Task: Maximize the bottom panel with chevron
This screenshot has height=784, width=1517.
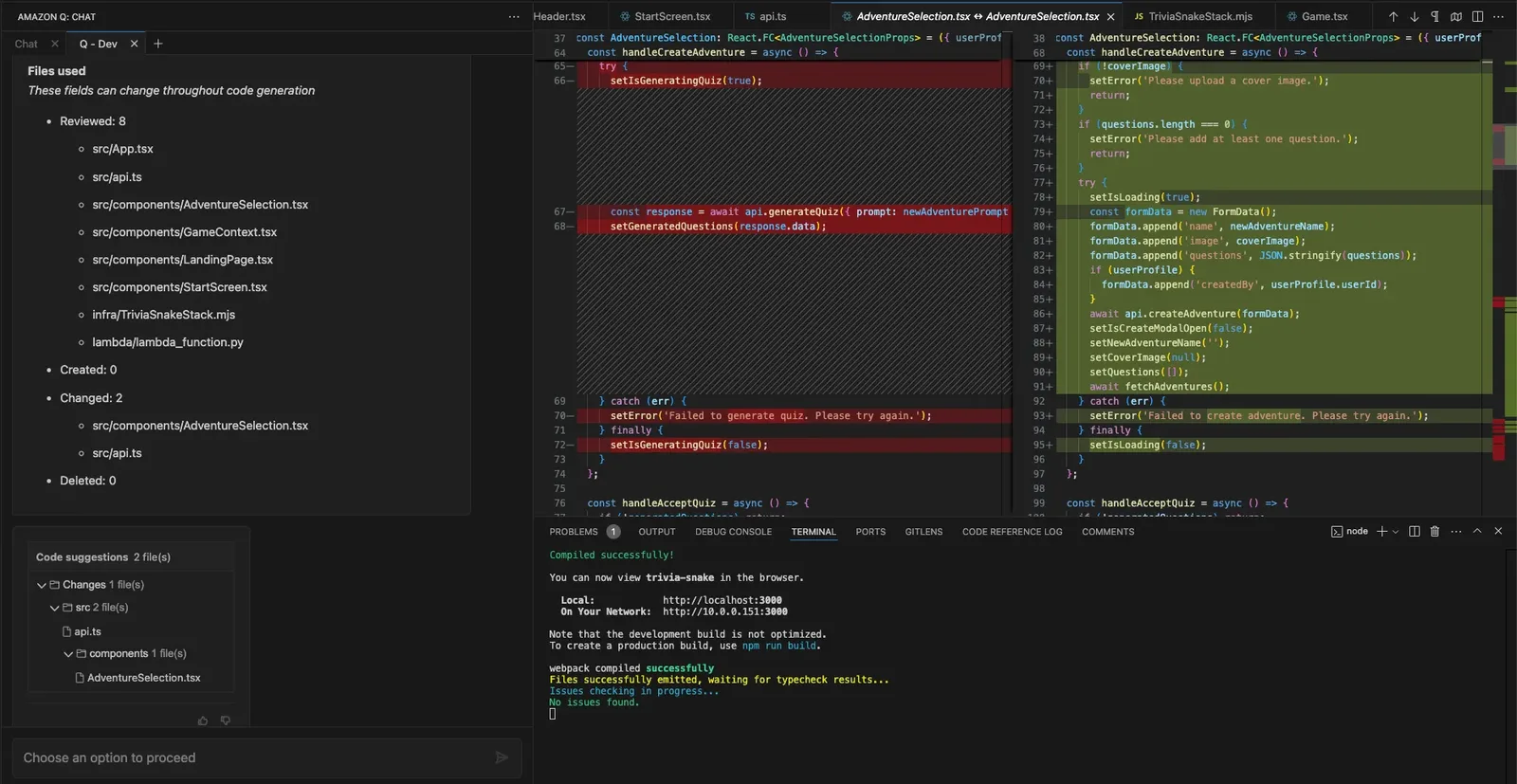Action: click(1477, 532)
